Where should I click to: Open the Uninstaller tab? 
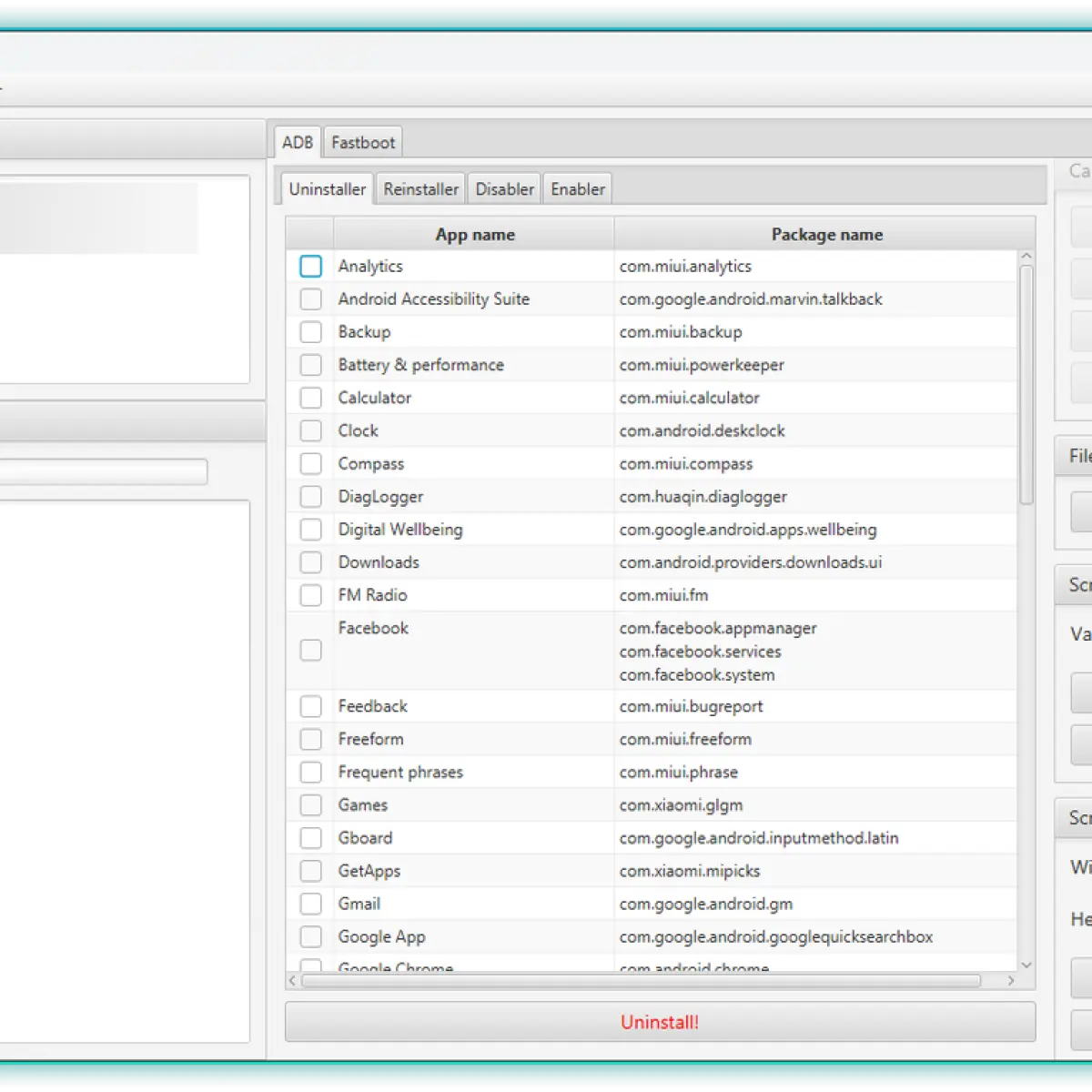tap(328, 189)
